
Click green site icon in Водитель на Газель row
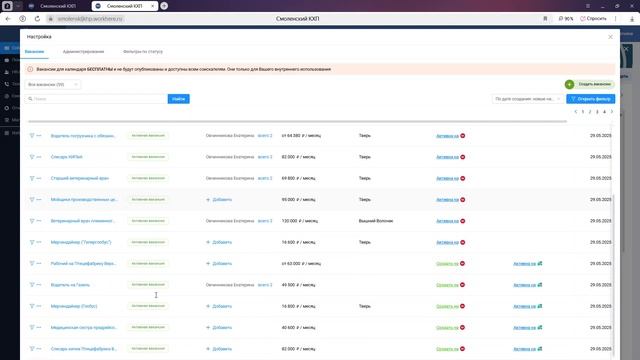click(x=540, y=284)
